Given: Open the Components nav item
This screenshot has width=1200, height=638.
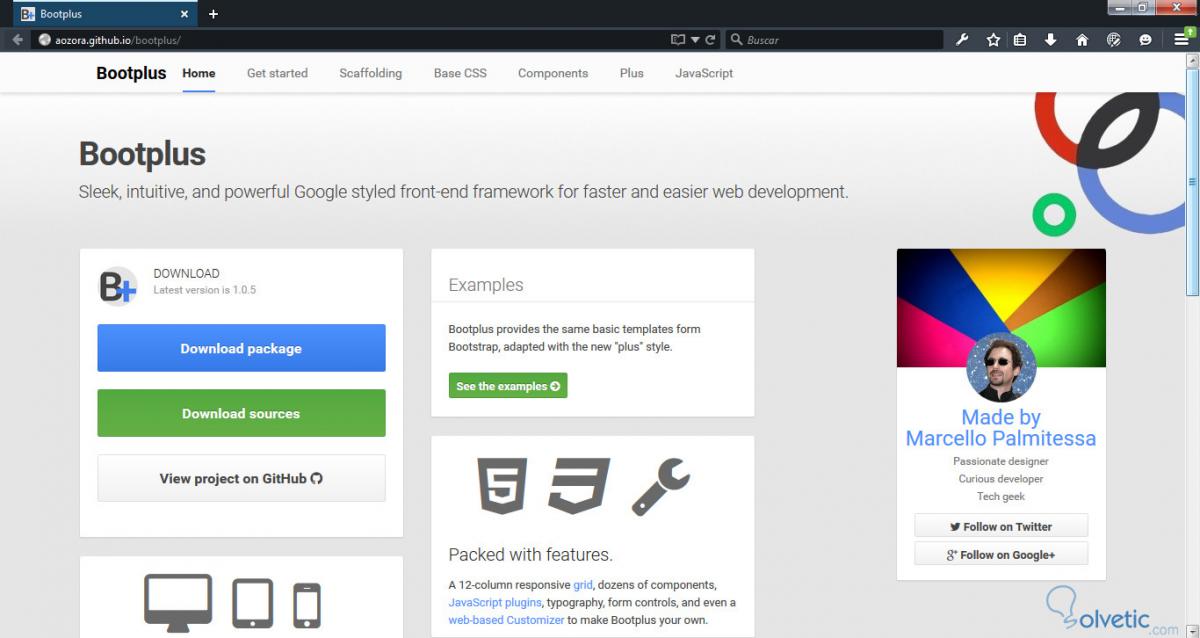Looking at the screenshot, I should [553, 73].
